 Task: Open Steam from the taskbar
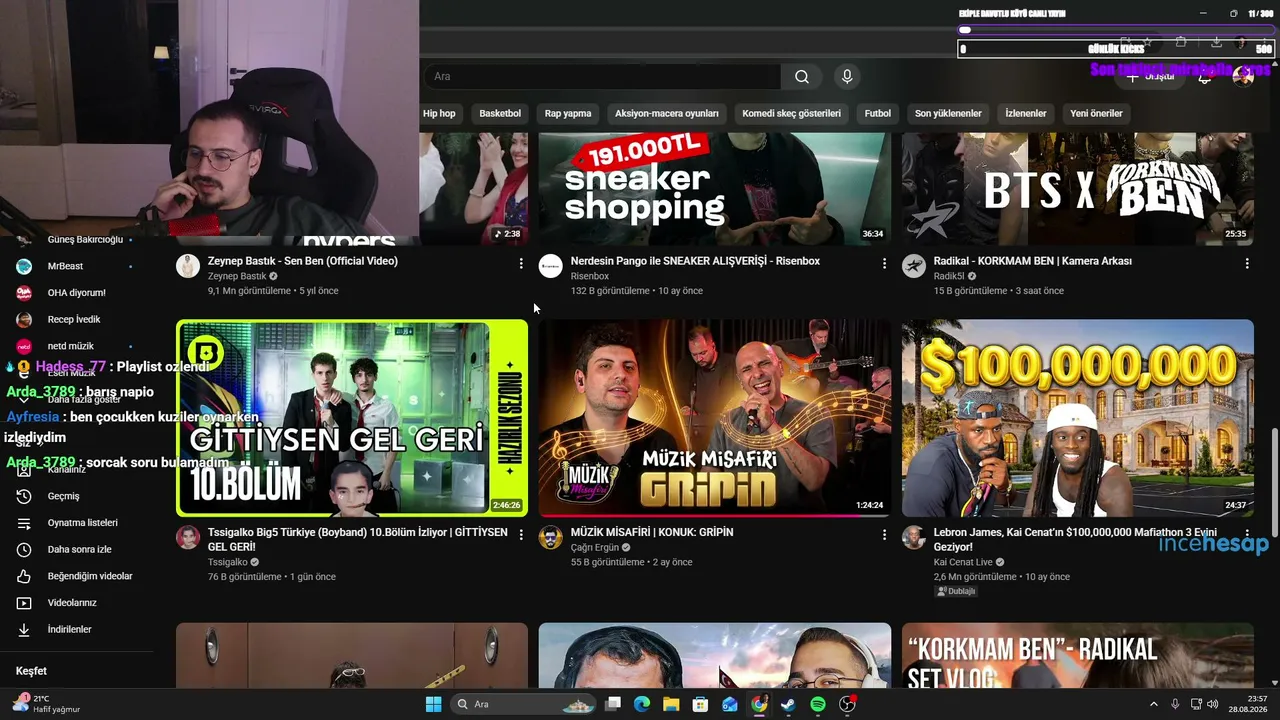click(x=788, y=704)
